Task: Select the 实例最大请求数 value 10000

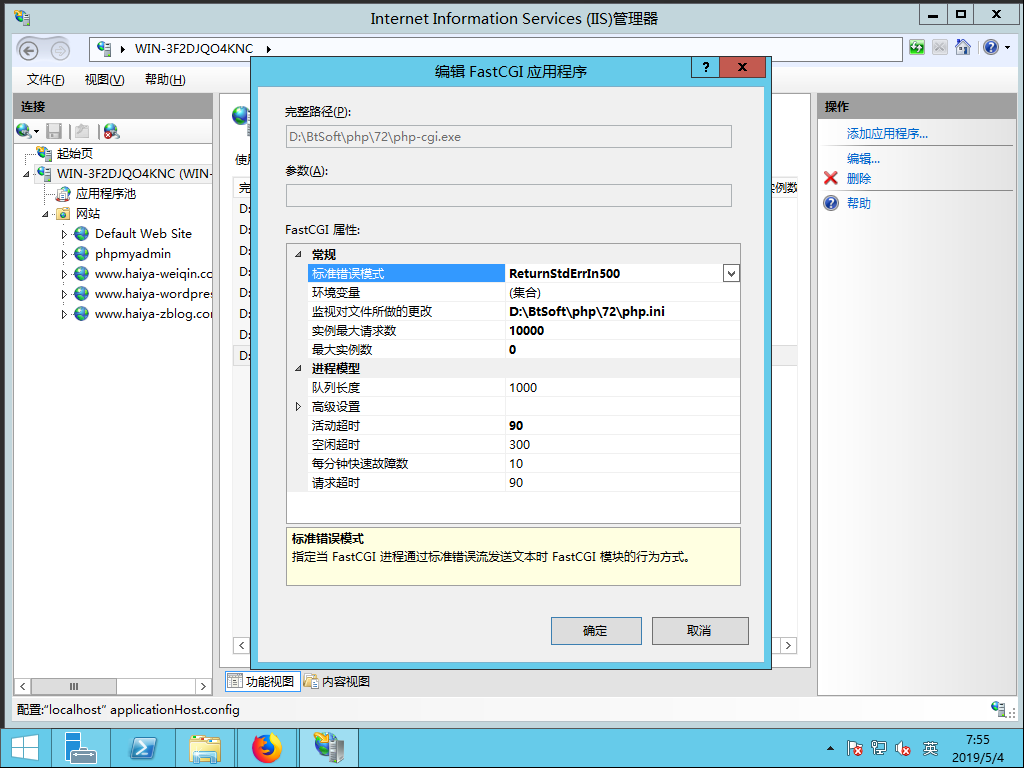Action: 526,330
